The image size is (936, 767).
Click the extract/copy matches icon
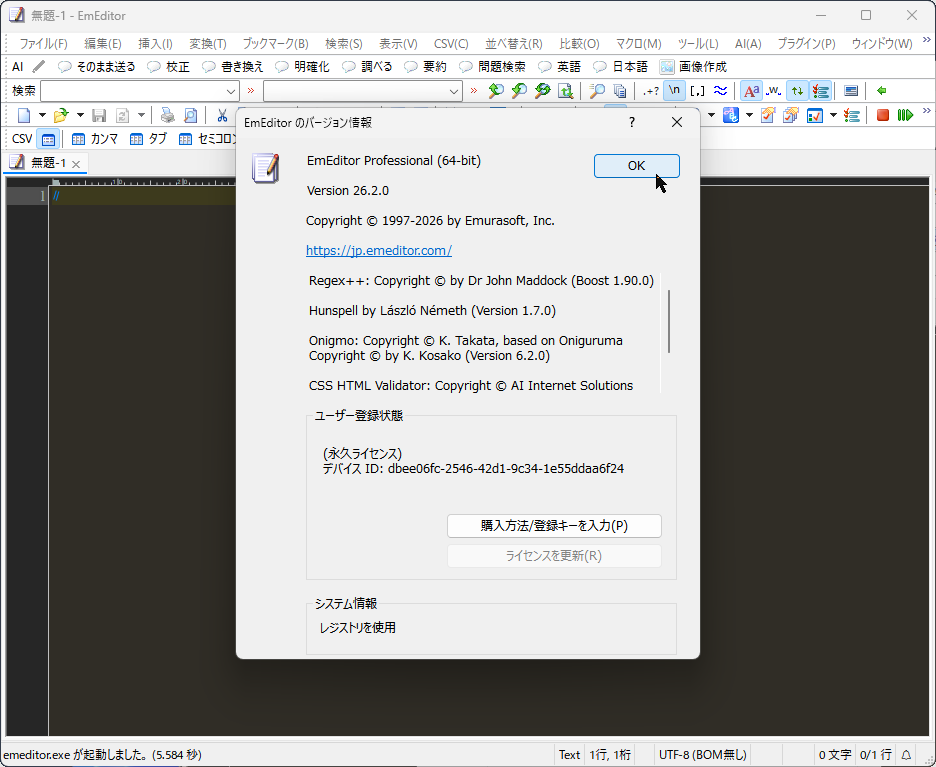pos(620,91)
